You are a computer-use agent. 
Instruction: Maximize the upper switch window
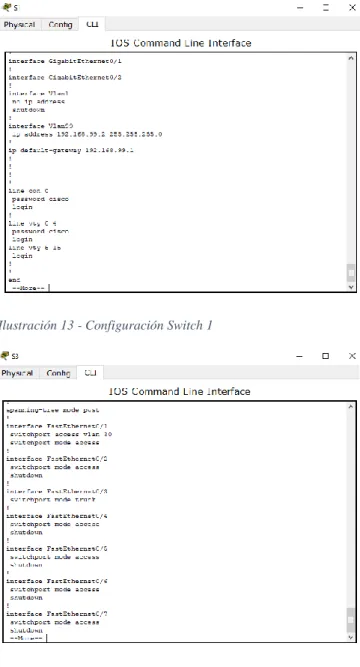pyautogui.click(x=326, y=8)
